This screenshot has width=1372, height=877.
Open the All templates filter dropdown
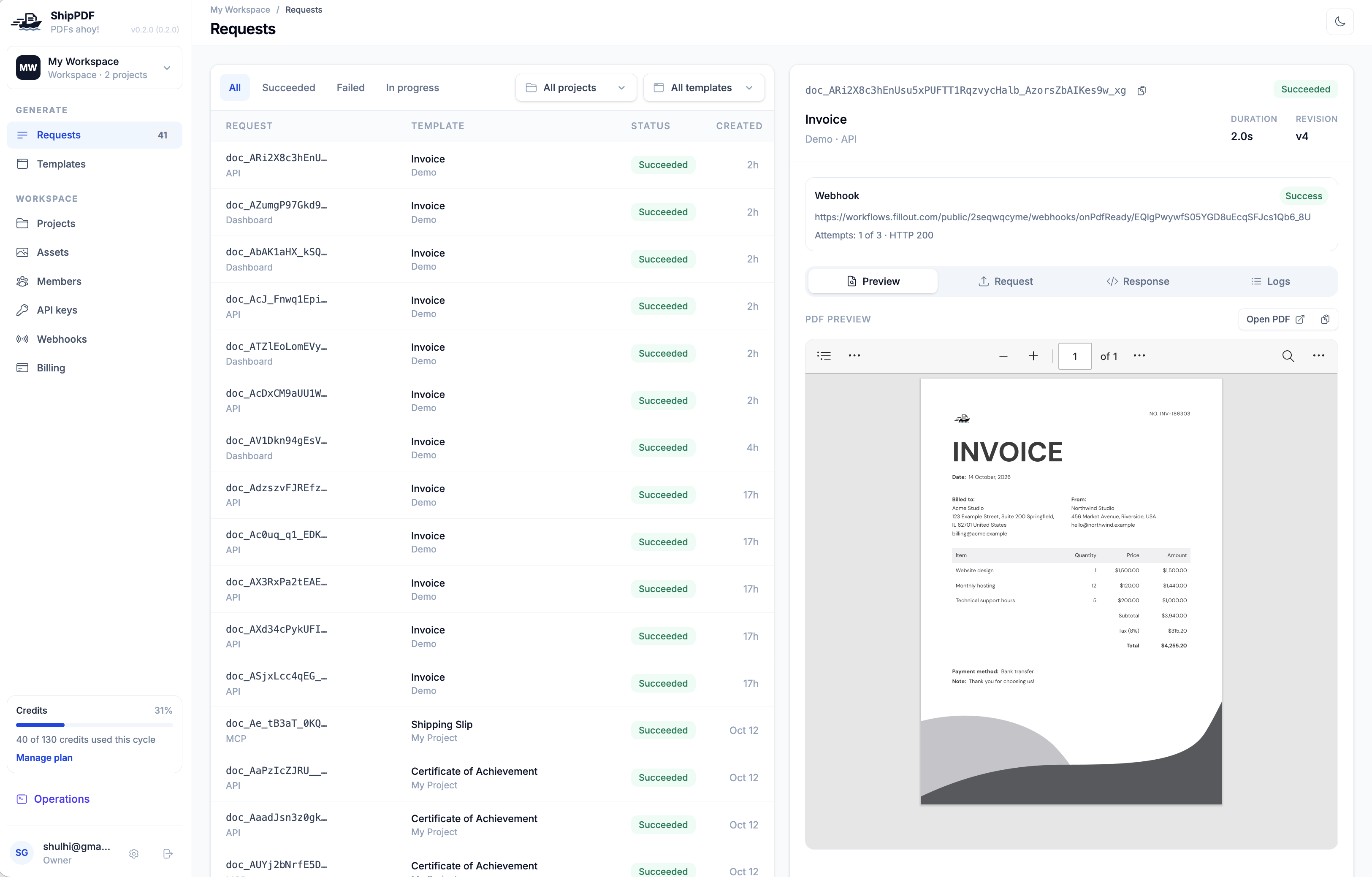click(x=704, y=88)
